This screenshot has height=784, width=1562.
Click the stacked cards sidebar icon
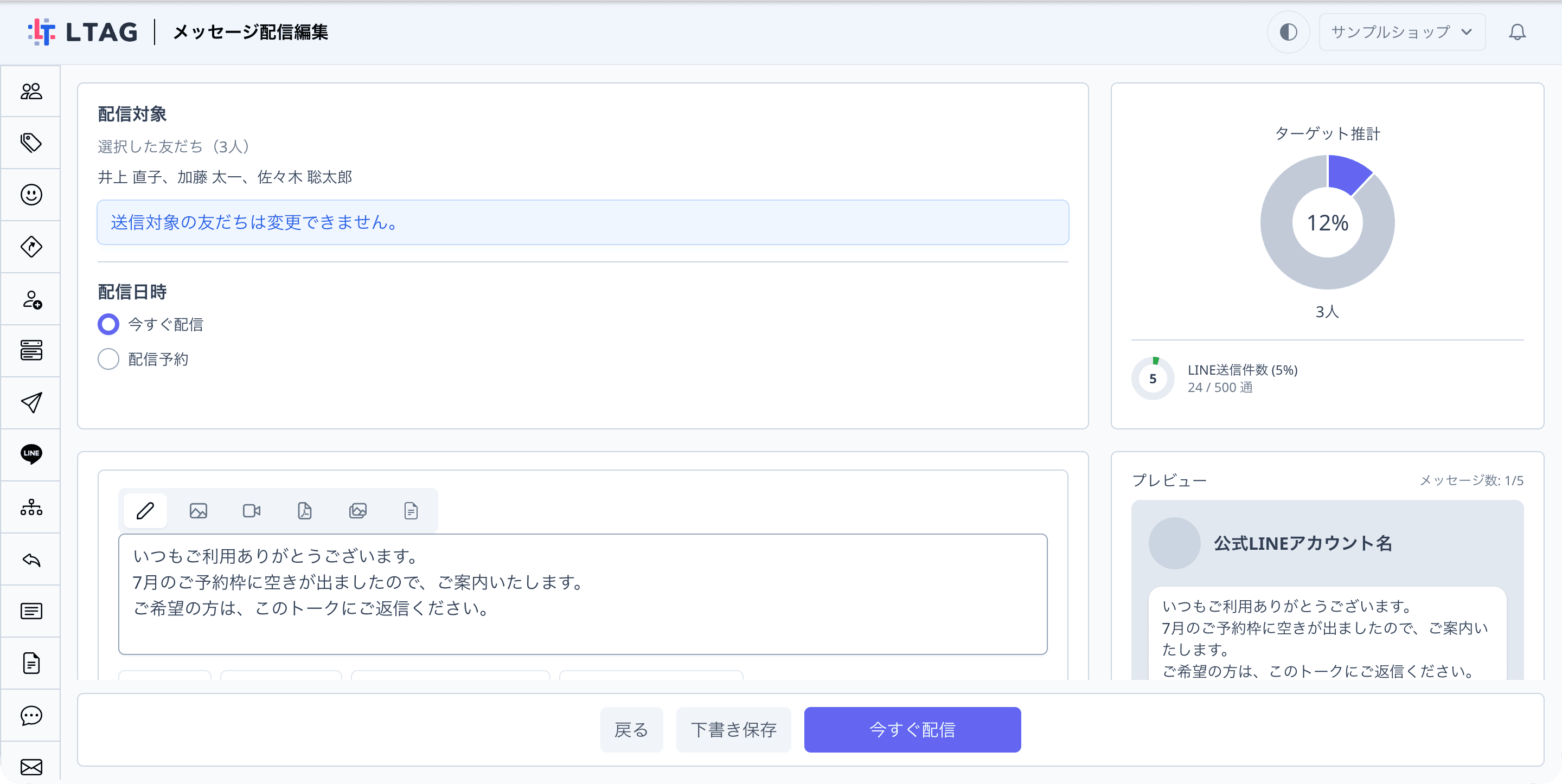coord(31,350)
